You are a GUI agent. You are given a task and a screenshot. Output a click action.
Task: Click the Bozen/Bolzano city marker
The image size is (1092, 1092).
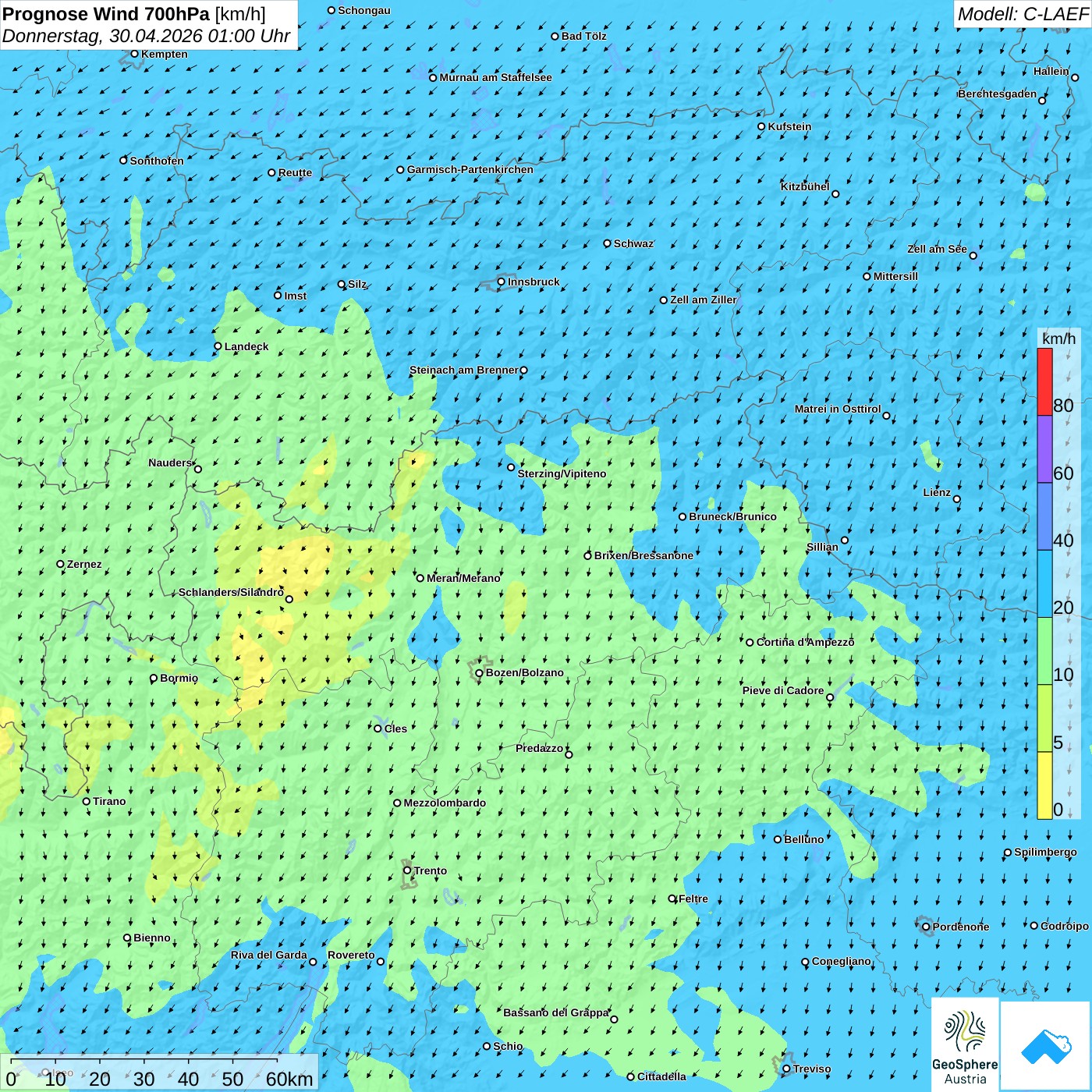coord(479,673)
